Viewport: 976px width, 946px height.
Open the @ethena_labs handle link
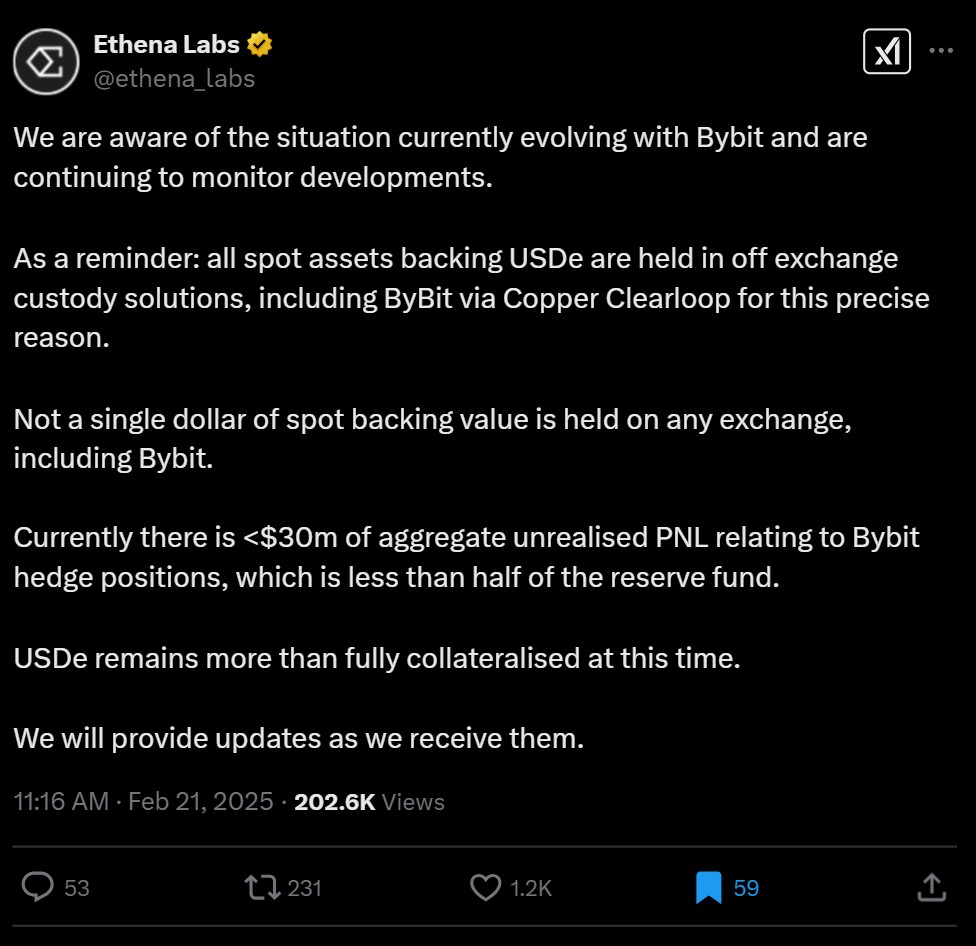click(x=174, y=78)
